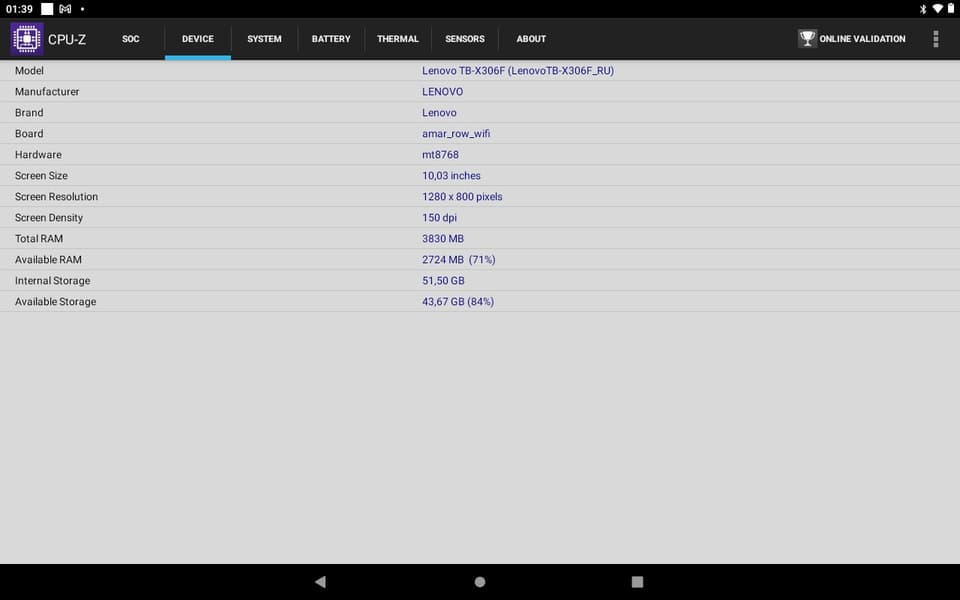Open the three-dot overflow menu

point(936,39)
